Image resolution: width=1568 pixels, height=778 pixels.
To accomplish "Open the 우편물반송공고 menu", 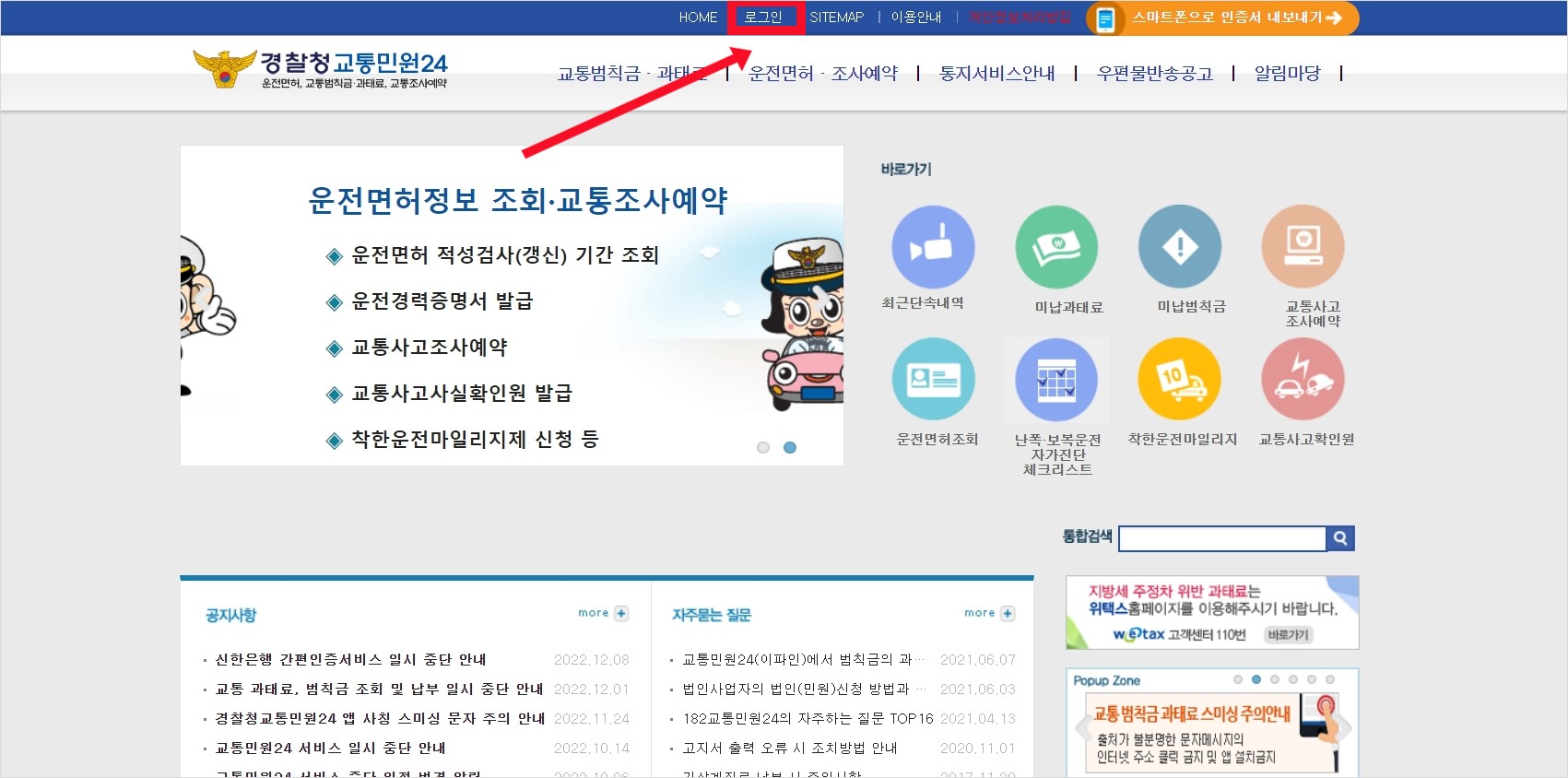I will [x=1155, y=74].
